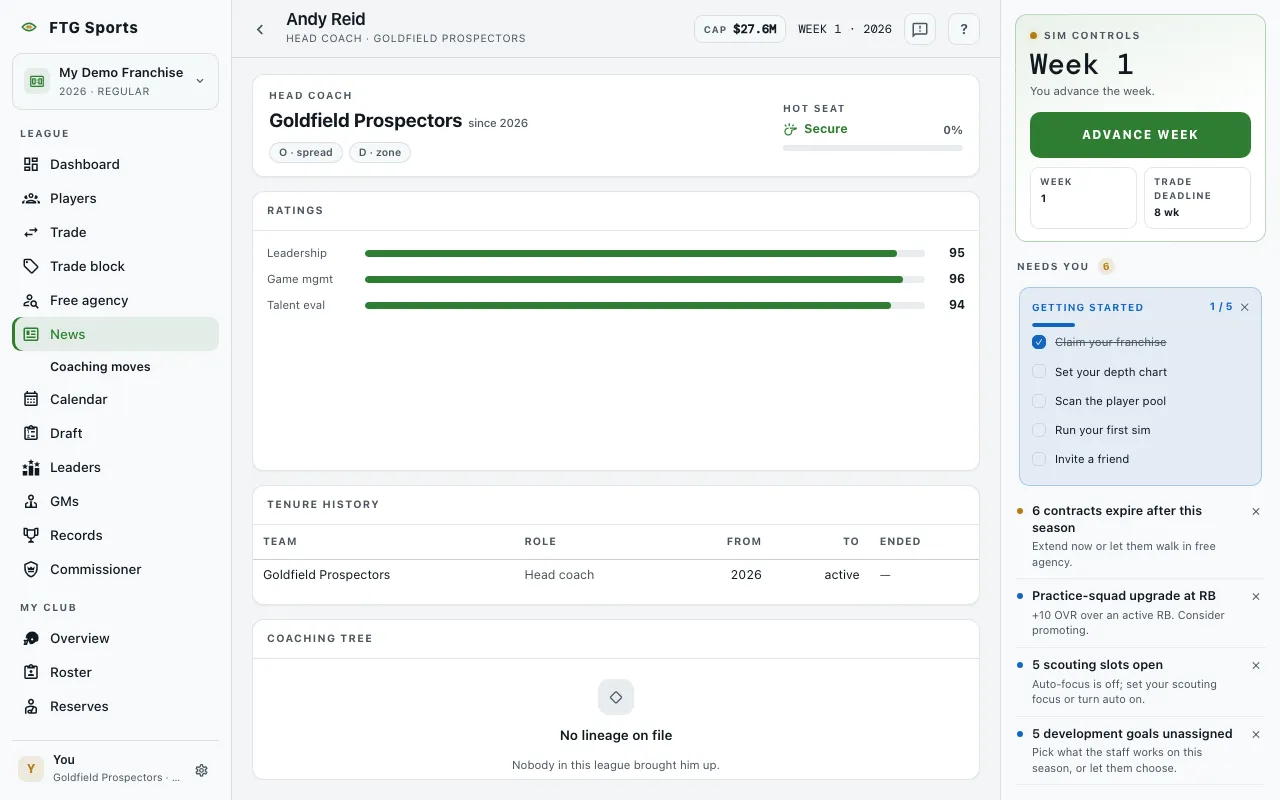Click the Players people icon
1280x800 pixels.
click(31, 198)
